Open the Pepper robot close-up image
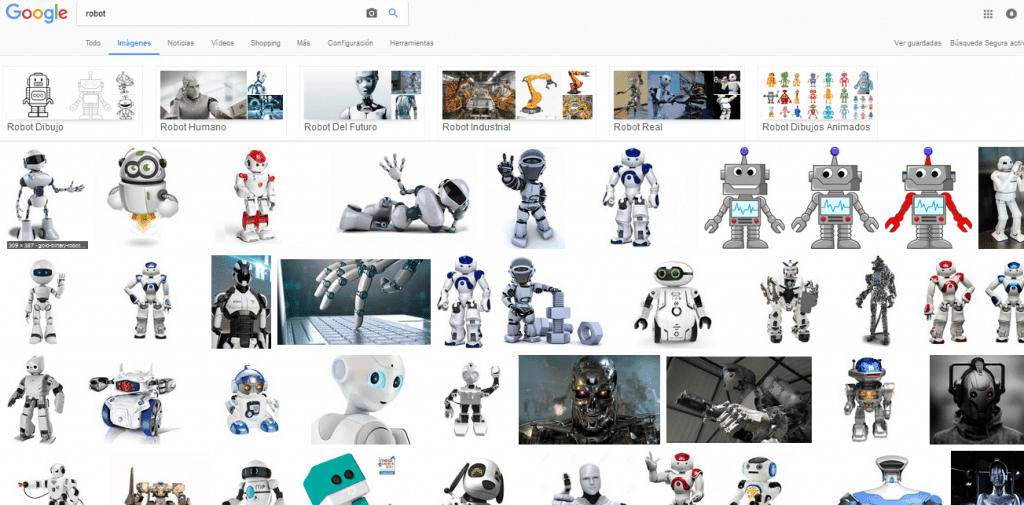 pyautogui.click(x=361, y=400)
